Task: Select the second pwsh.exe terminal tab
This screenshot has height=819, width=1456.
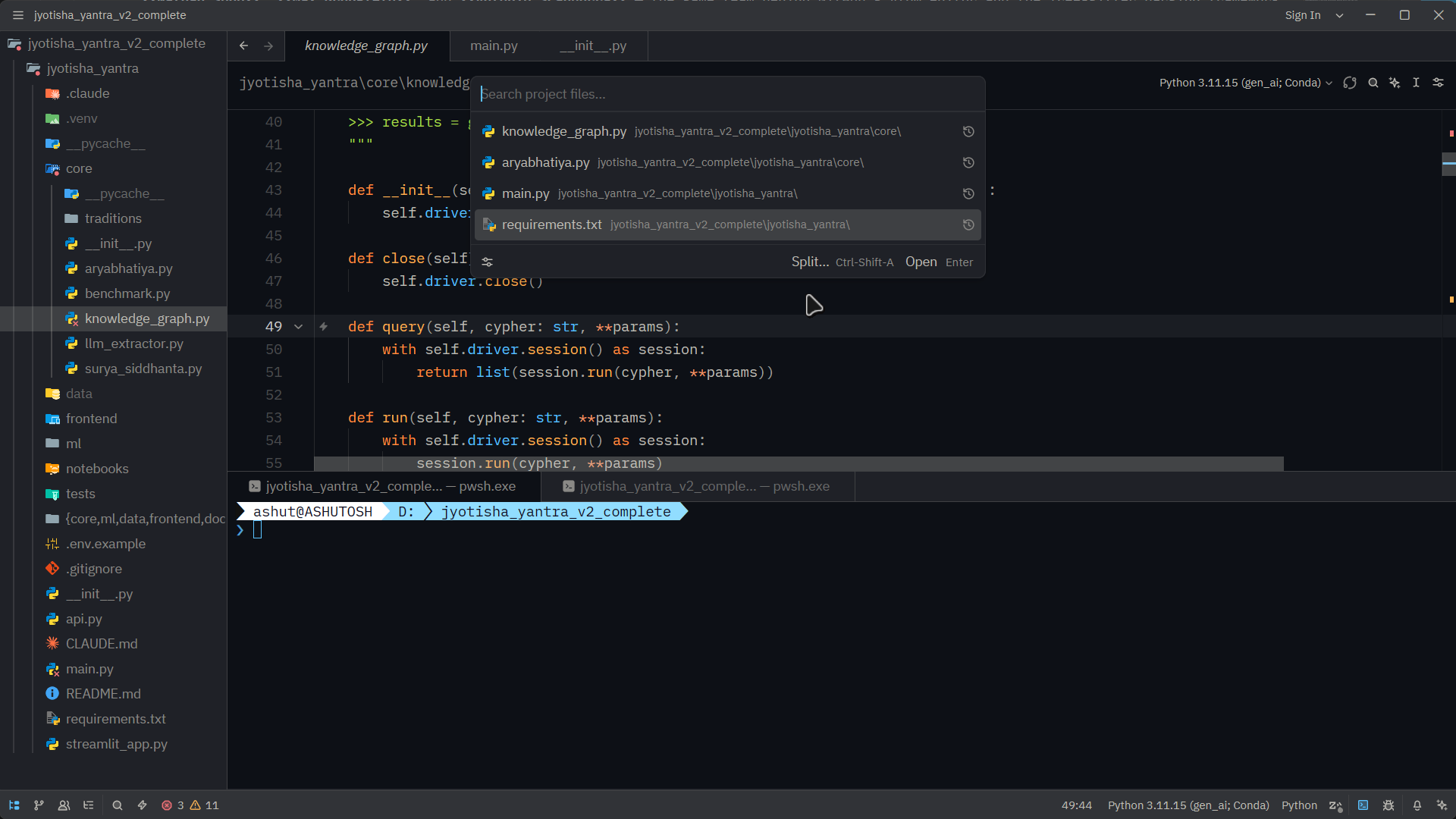Action: pyautogui.click(x=698, y=486)
